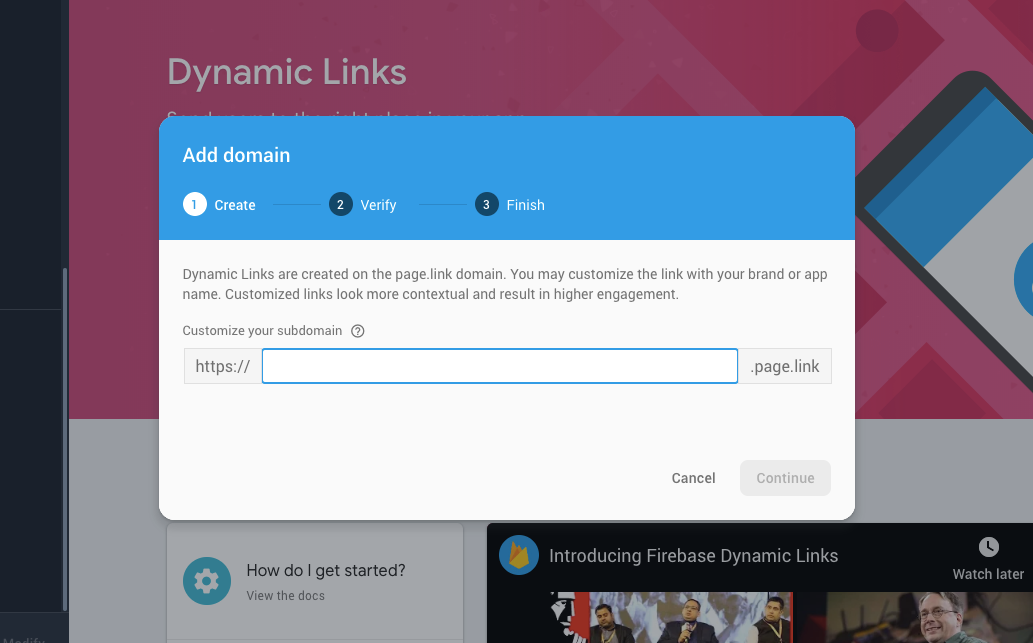Click the greyed-out Continue button
This screenshot has height=643, width=1033.
click(785, 478)
